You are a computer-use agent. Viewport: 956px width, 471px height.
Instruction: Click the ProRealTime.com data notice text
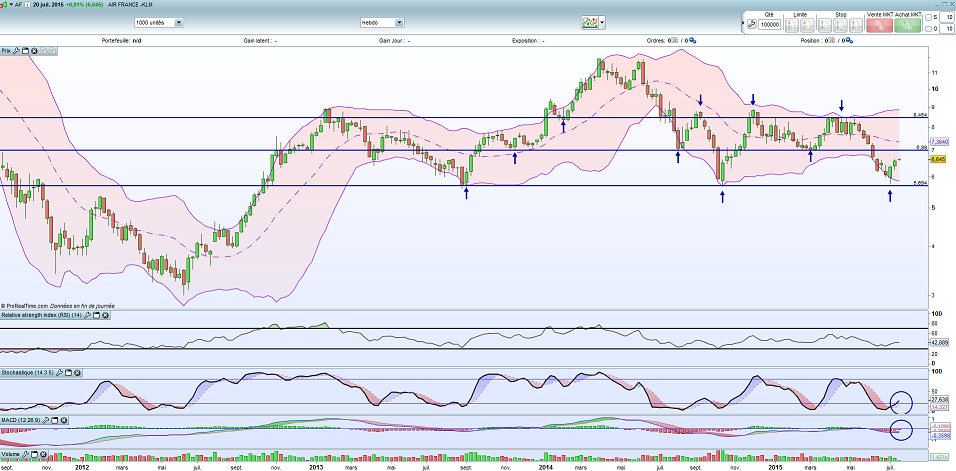pyautogui.click(x=58, y=306)
